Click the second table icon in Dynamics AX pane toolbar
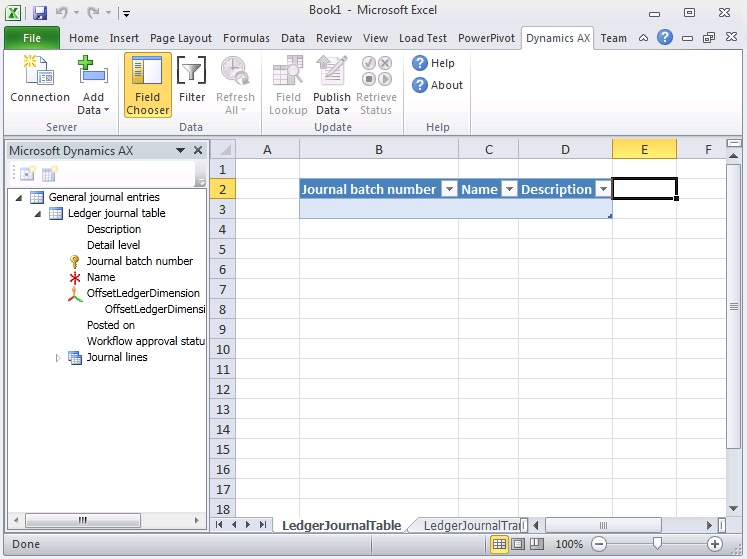 (50, 173)
